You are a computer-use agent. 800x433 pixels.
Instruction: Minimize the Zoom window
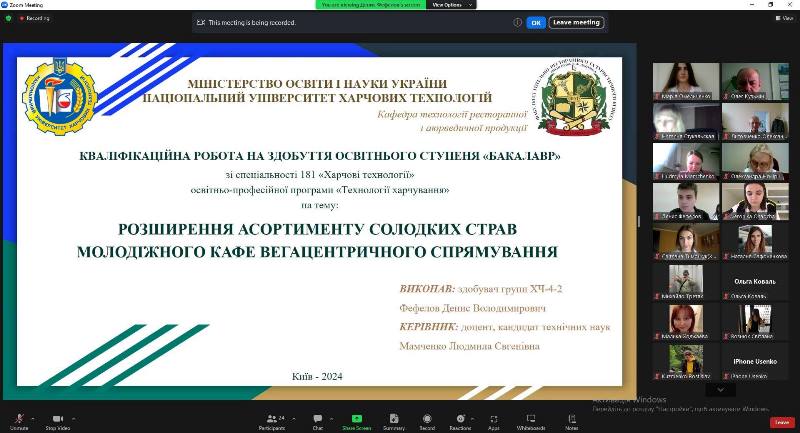(x=753, y=5)
